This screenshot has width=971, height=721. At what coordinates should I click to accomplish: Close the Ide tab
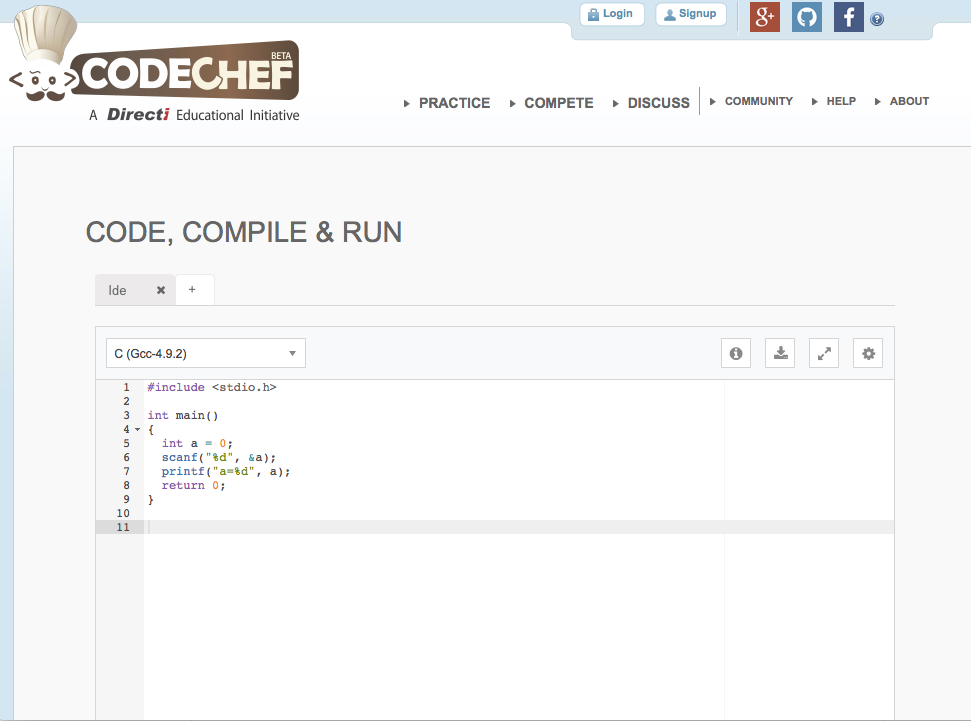[161, 290]
